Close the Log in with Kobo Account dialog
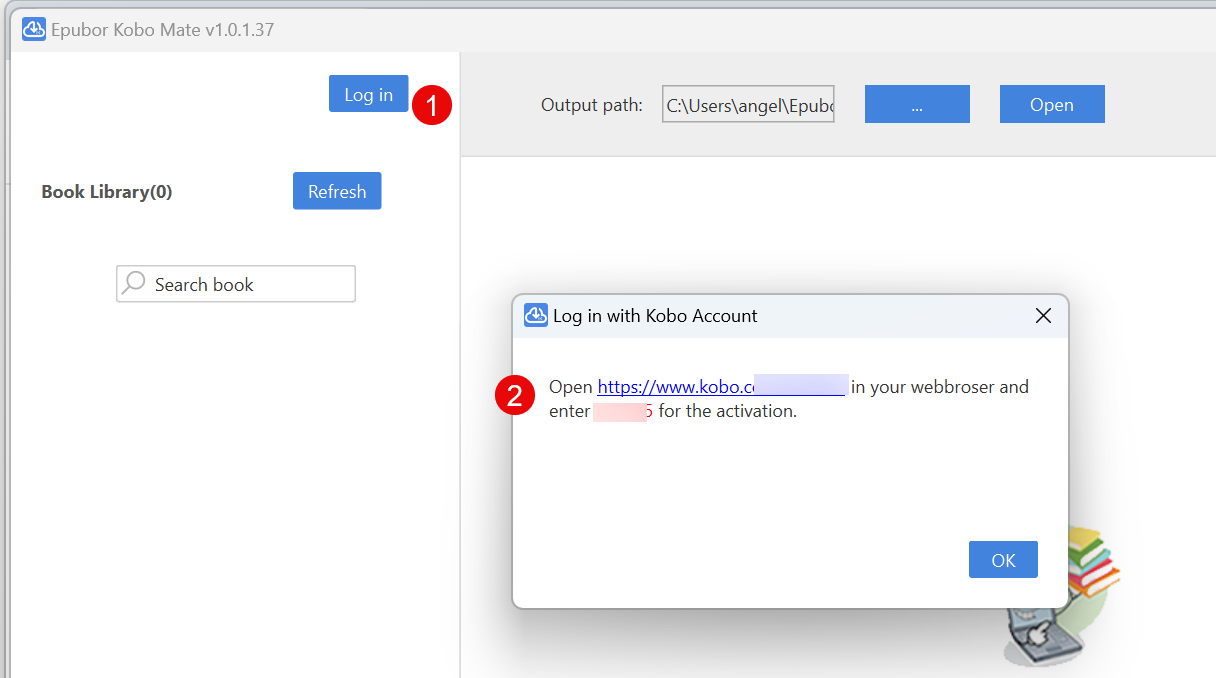The height and width of the screenshot is (678, 1216). 1043,316
